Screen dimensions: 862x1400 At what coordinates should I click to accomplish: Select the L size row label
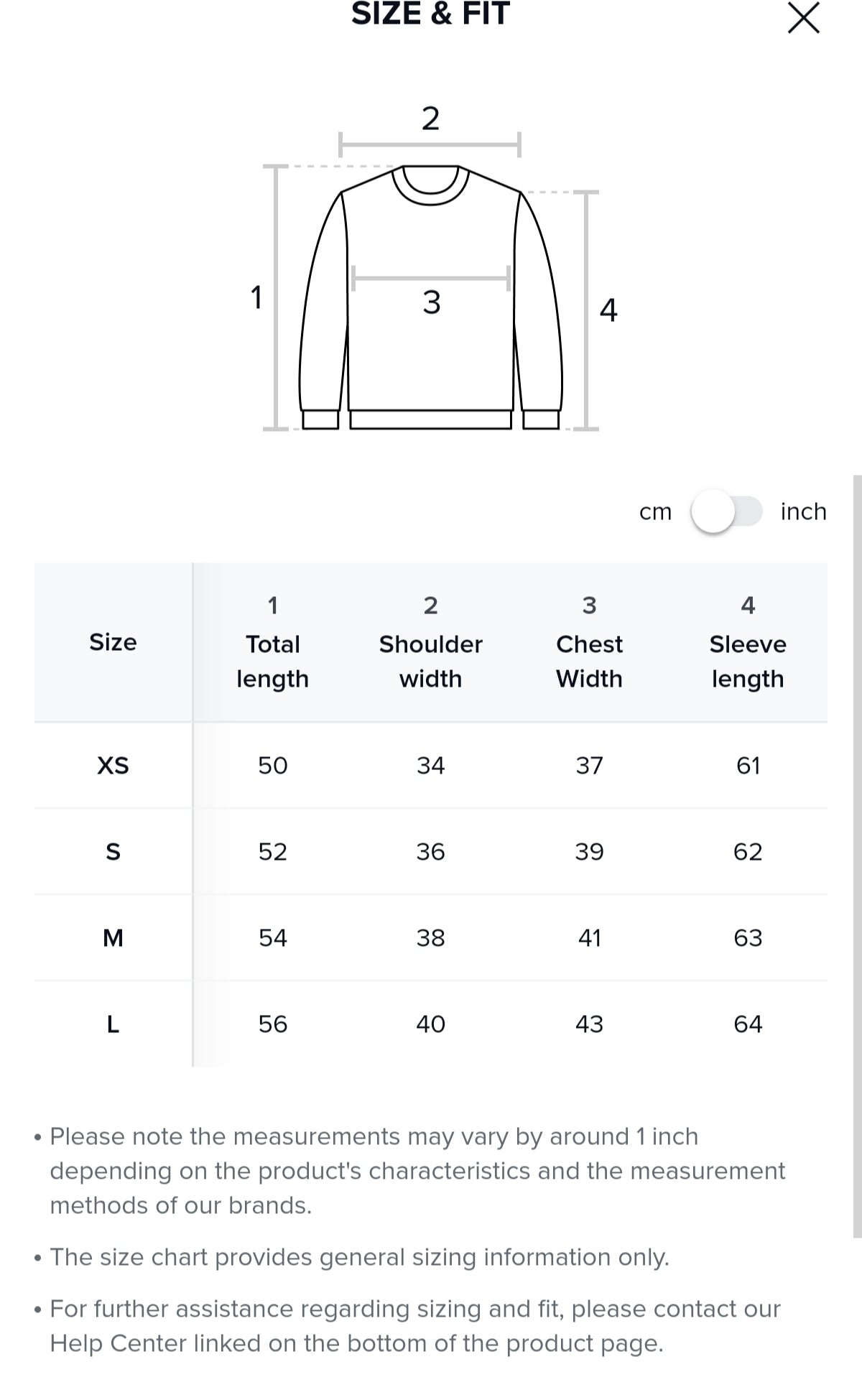[x=113, y=1024]
